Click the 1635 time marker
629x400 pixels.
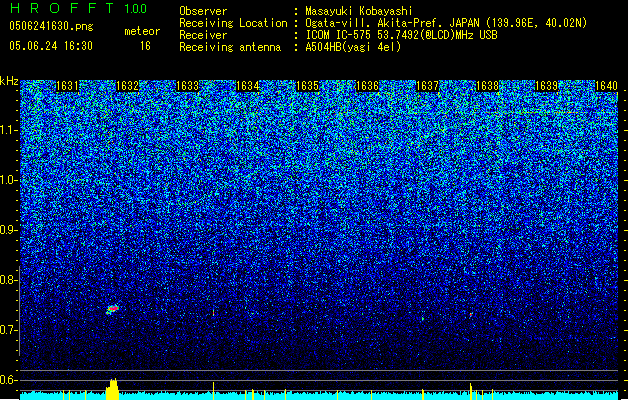[x=307, y=86]
